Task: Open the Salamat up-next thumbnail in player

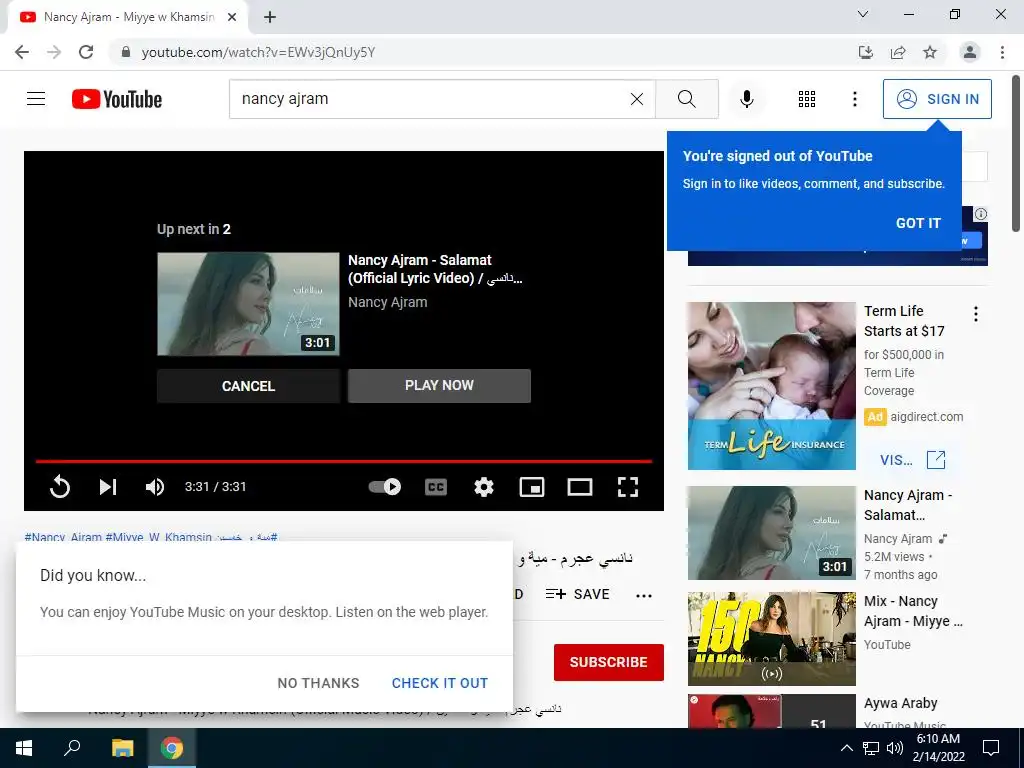Action: (x=248, y=304)
